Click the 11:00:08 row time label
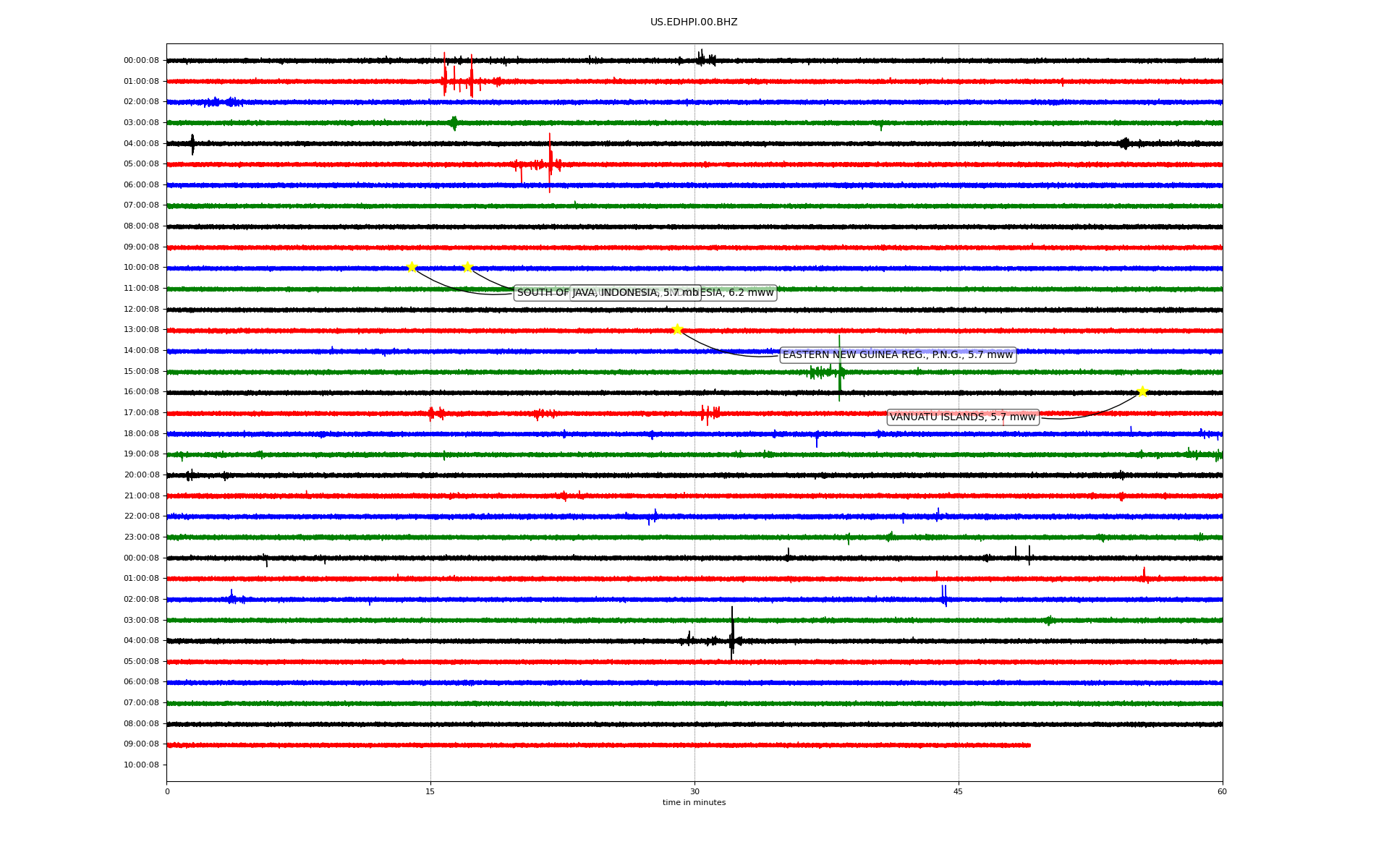 (141, 289)
